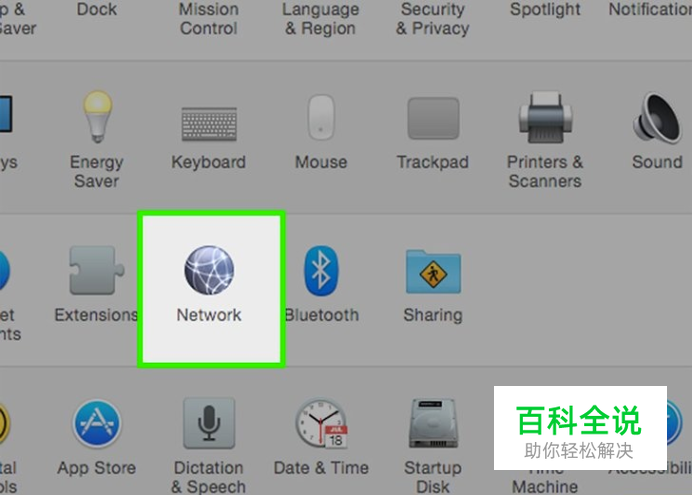Click the Dock label
This screenshot has height=495, width=692.
(x=97, y=9)
